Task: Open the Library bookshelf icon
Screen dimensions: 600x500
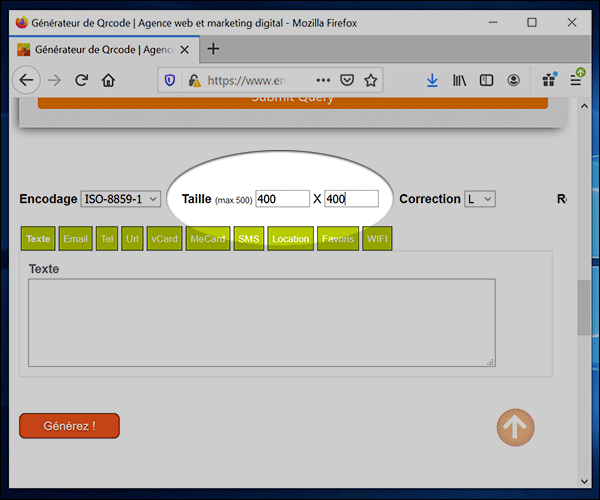Action: point(460,80)
